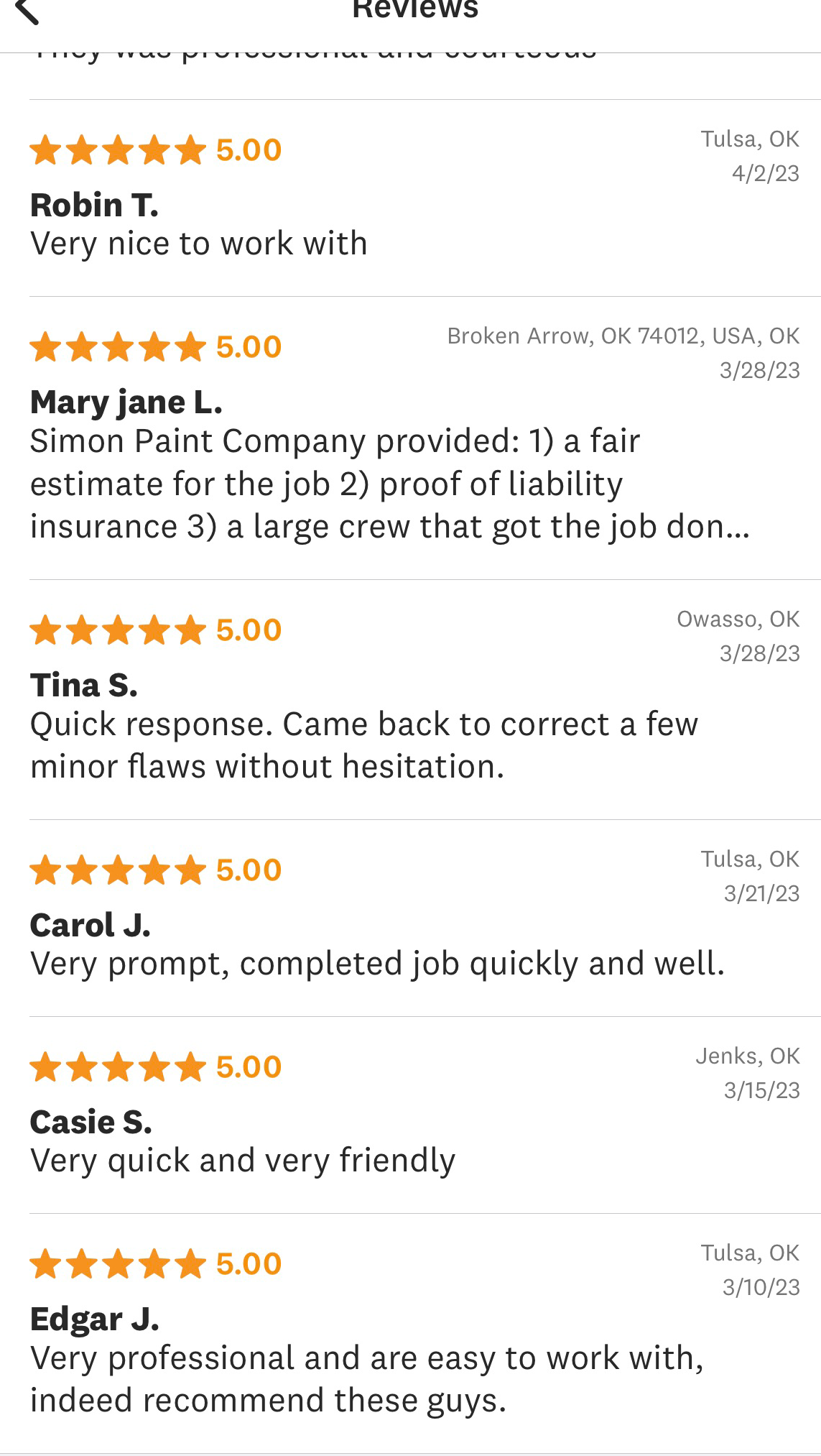This screenshot has height=1456, width=821.
Task: Select reviewer name Tina S.
Action: point(84,686)
